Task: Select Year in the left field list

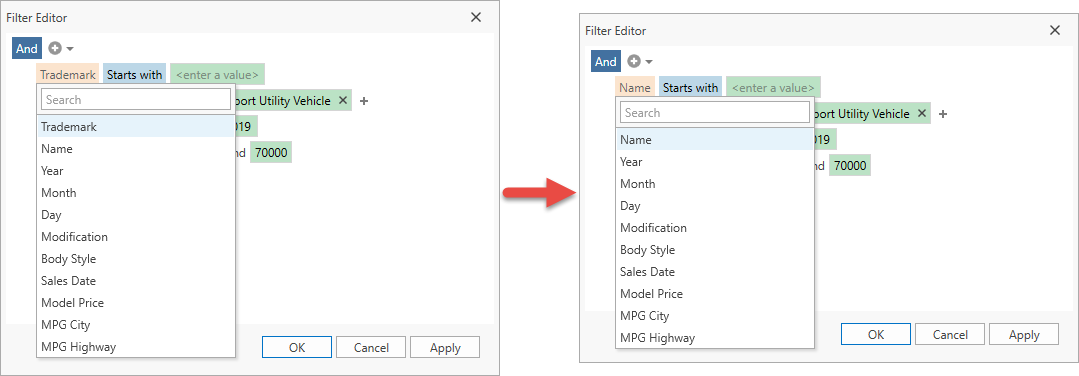Action: tap(136, 171)
